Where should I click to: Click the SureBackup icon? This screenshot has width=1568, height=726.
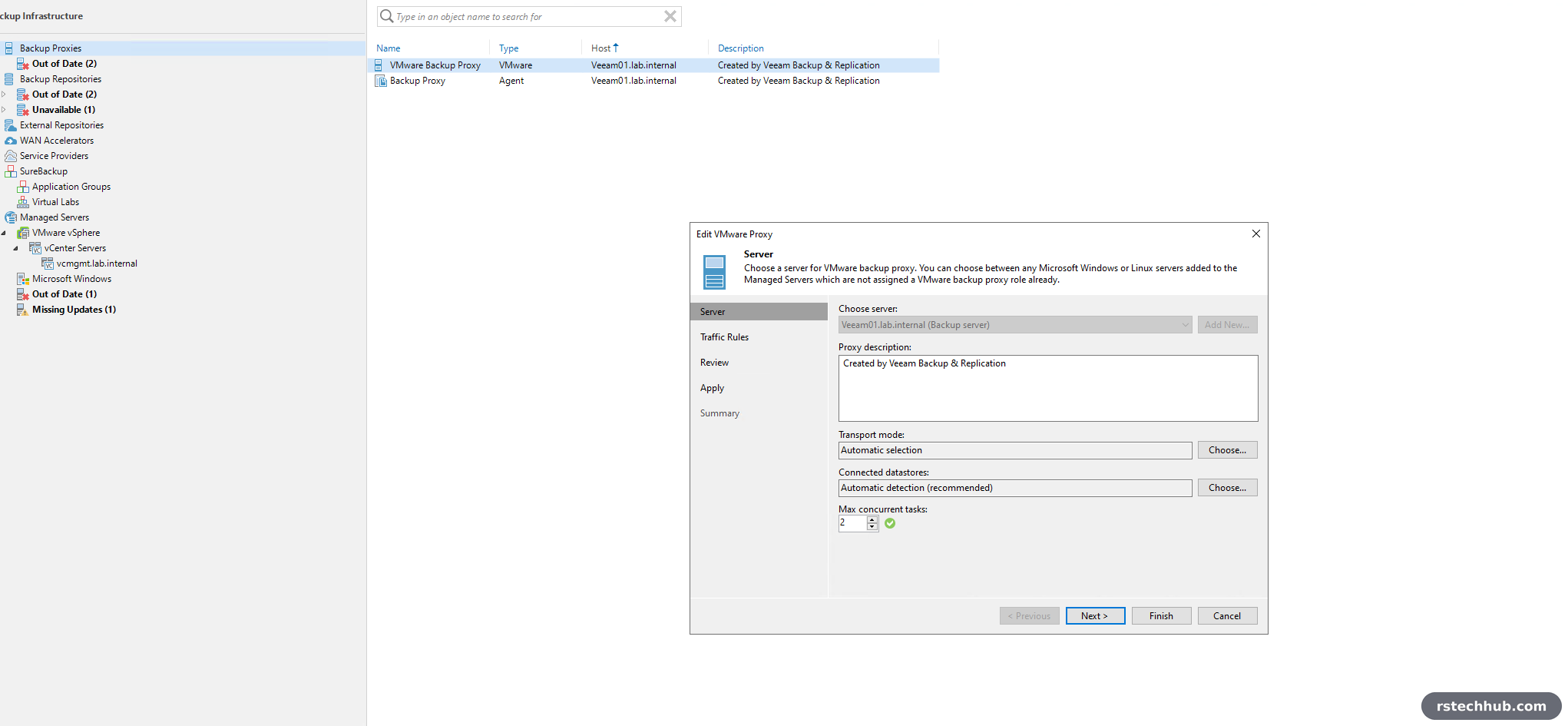click(x=10, y=171)
